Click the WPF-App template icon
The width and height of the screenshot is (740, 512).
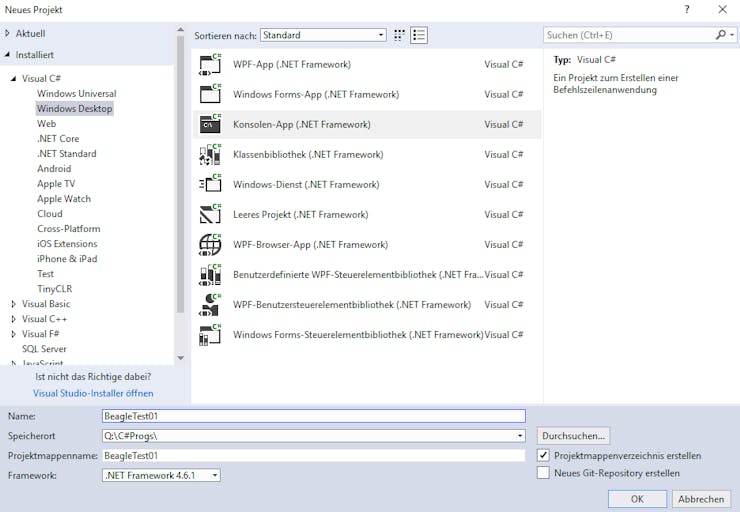[x=210, y=65]
